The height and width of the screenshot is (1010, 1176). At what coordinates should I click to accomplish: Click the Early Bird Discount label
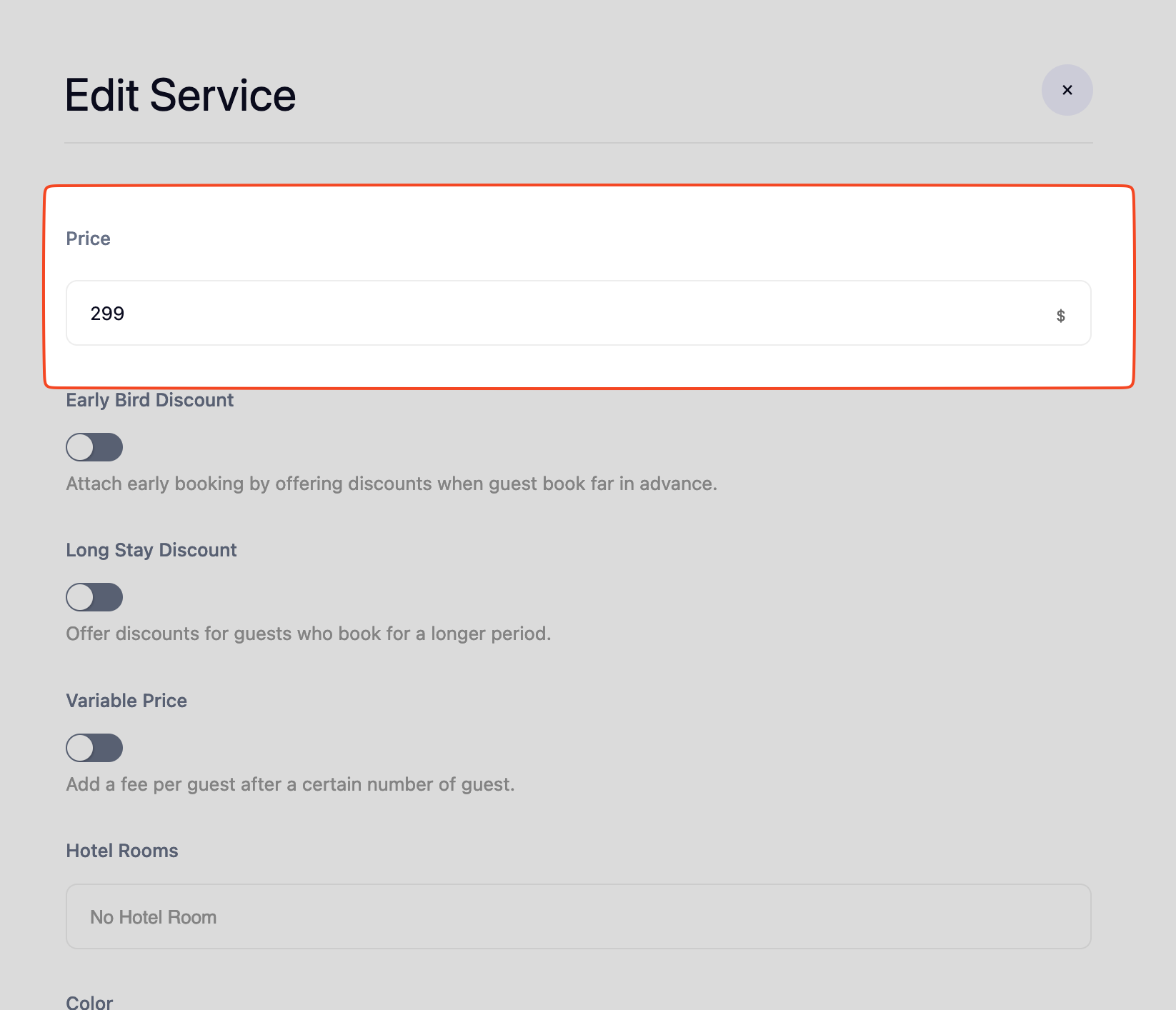pyautogui.click(x=149, y=400)
